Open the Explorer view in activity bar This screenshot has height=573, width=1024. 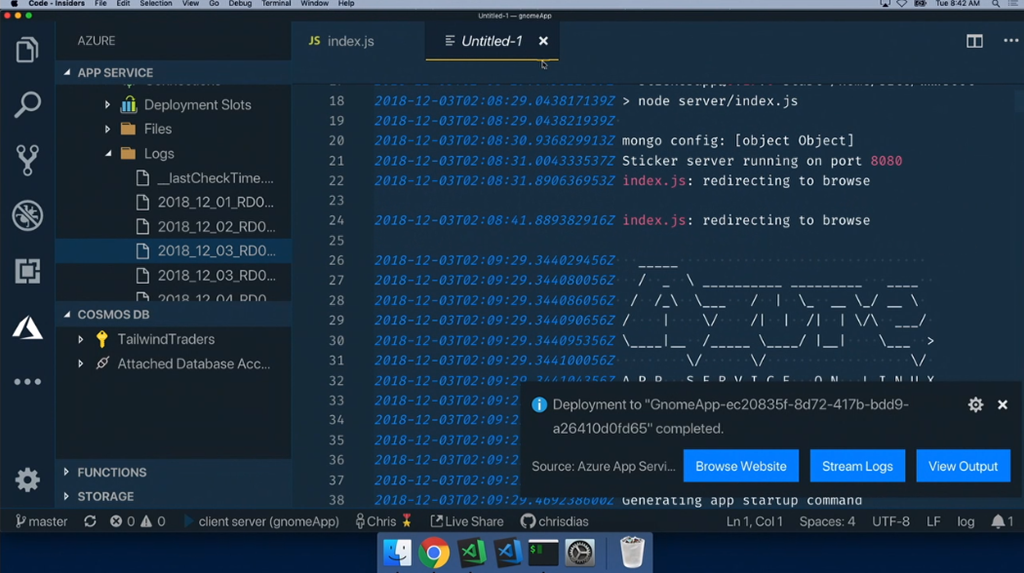coord(27,50)
